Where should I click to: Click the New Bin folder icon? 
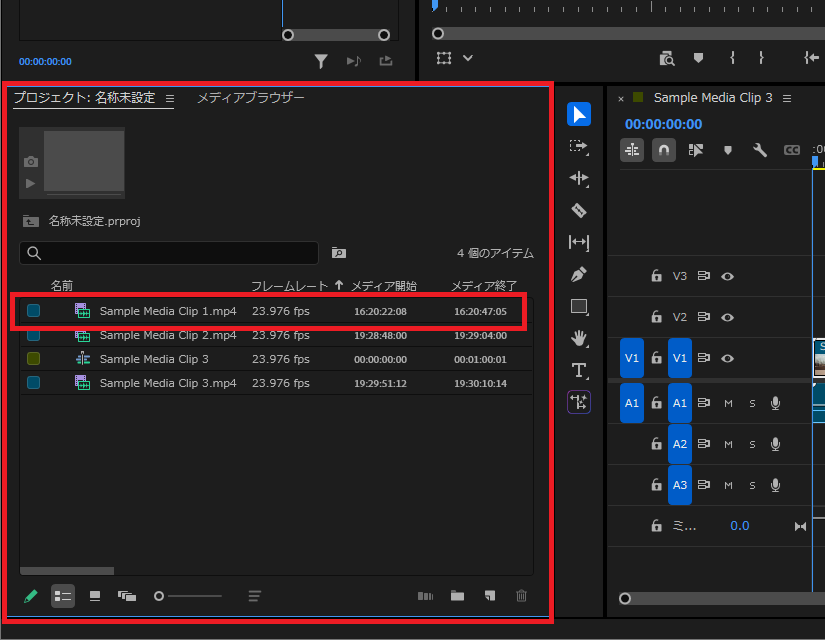click(x=457, y=596)
